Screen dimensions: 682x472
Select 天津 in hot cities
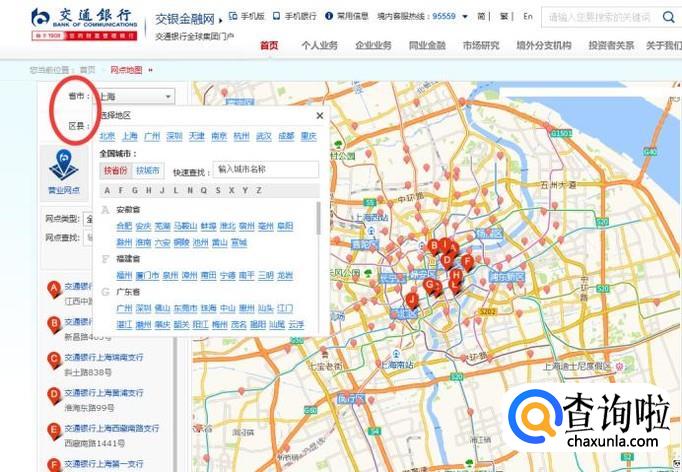pyautogui.click(x=197, y=136)
